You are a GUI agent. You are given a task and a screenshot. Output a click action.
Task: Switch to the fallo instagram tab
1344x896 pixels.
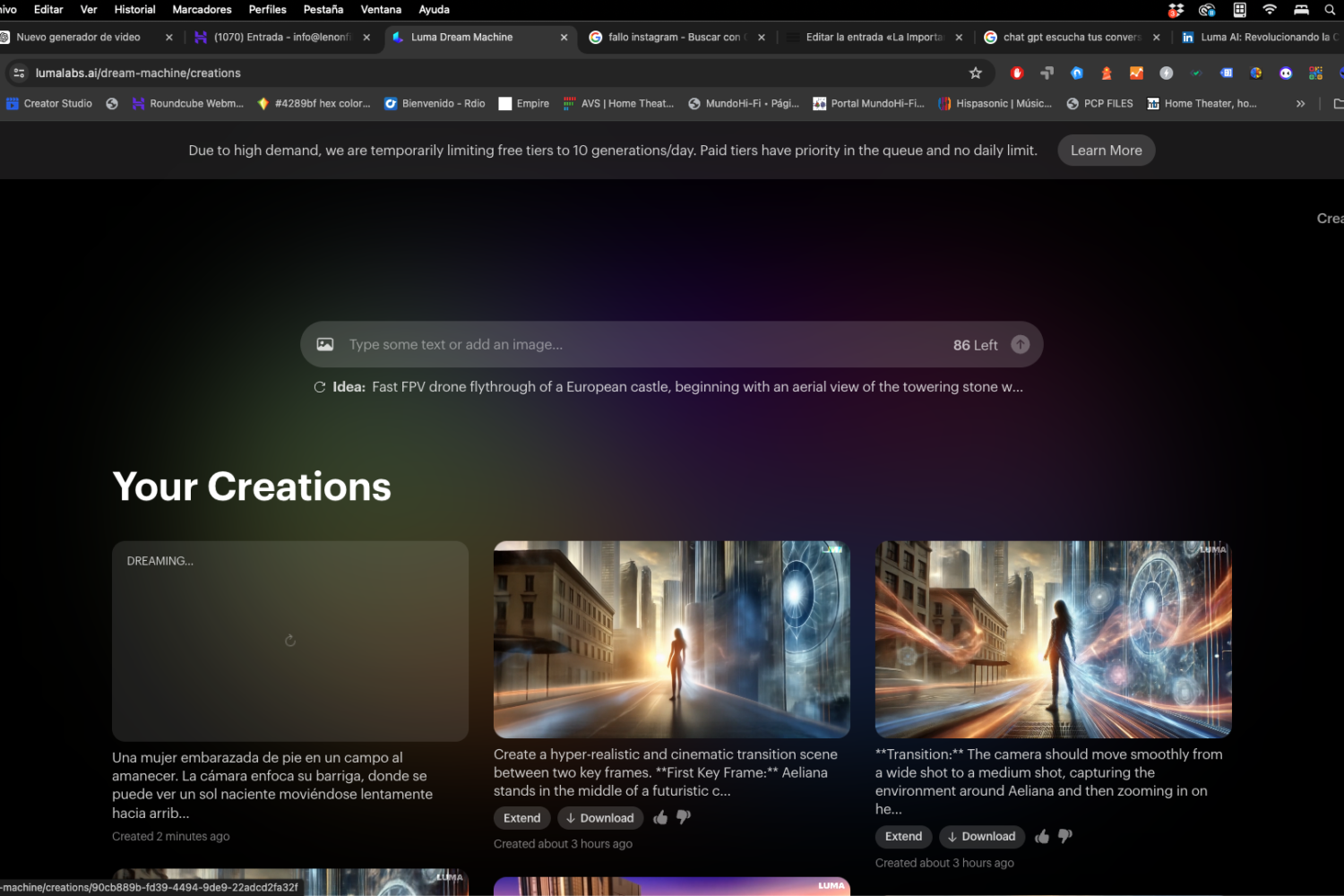click(x=674, y=38)
